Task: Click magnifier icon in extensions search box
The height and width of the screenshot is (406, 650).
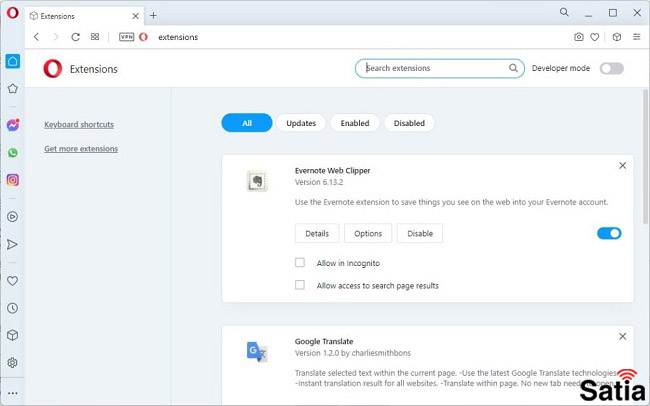Action: [x=513, y=68]
